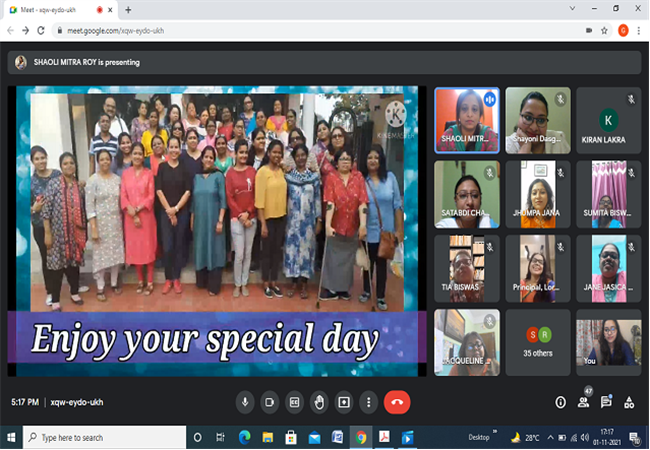Image resolution: width=650 pixels, height=450 pixels.
Task: Click the present now screen-share icon
Action: coord(344,402)
